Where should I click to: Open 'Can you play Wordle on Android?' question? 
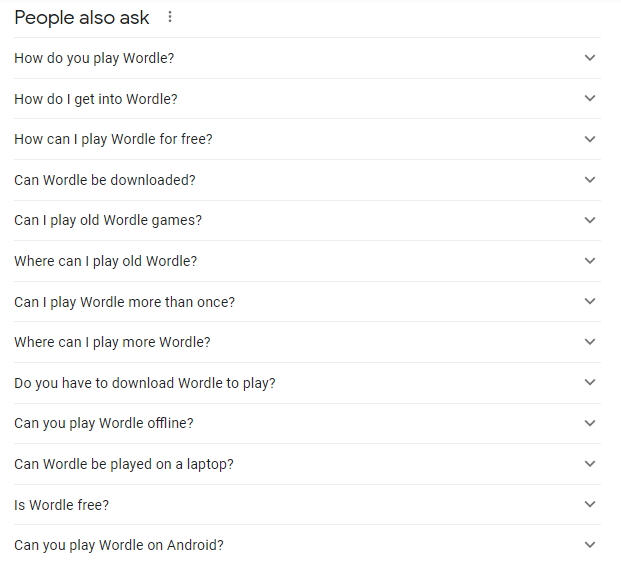pyautogui.click(x=119, y=545)
